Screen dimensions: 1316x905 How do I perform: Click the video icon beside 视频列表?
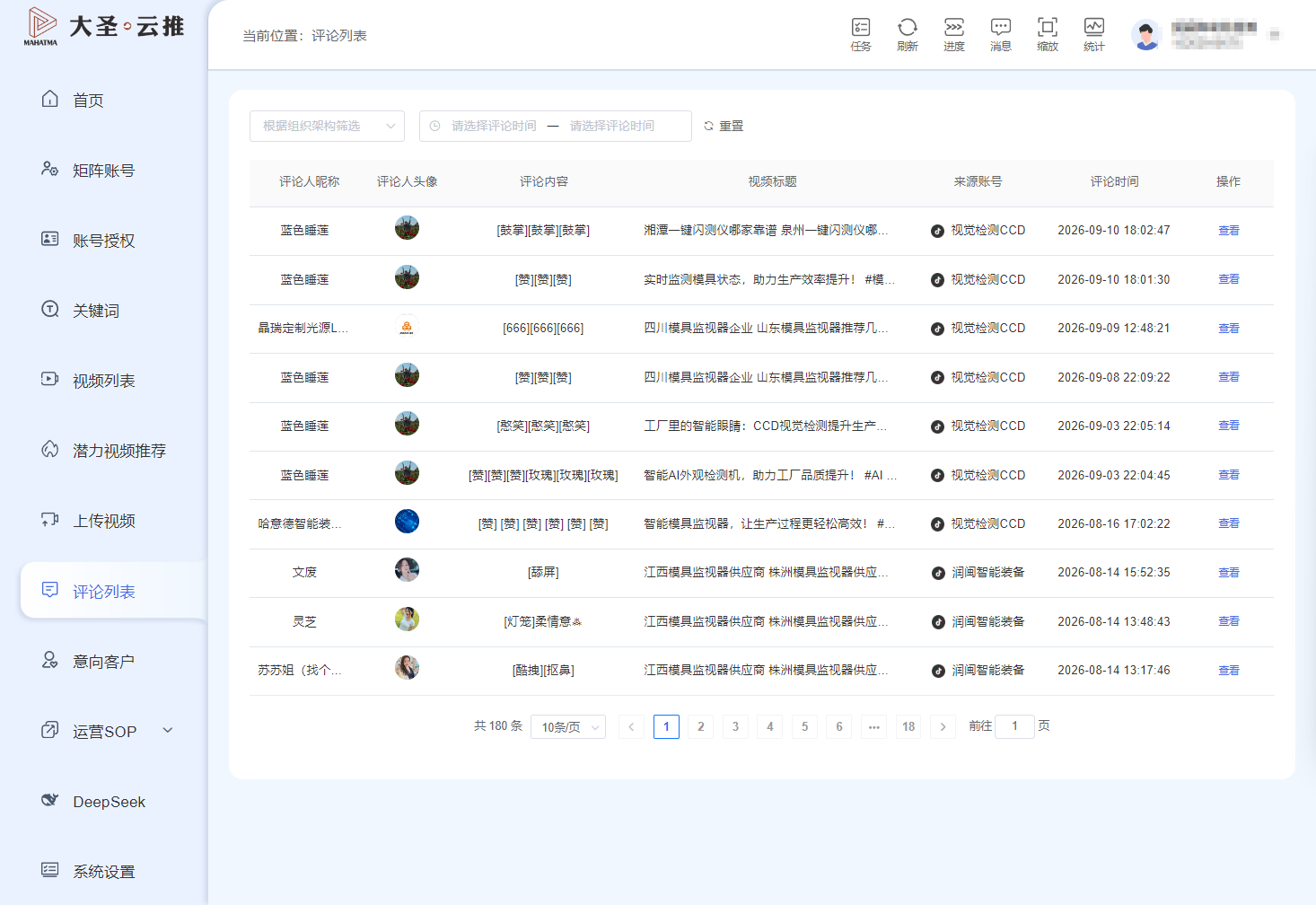[50, 379]
